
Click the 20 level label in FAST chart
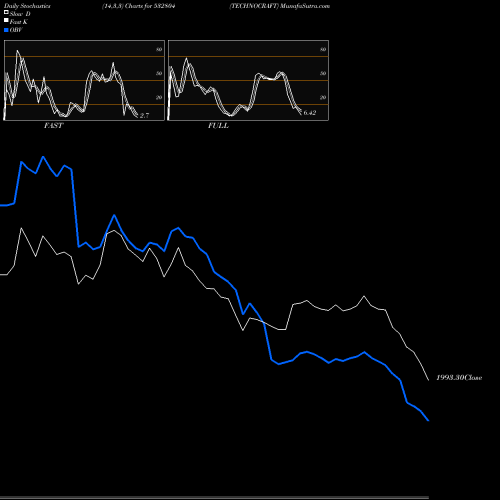click(x=159, y=97)
